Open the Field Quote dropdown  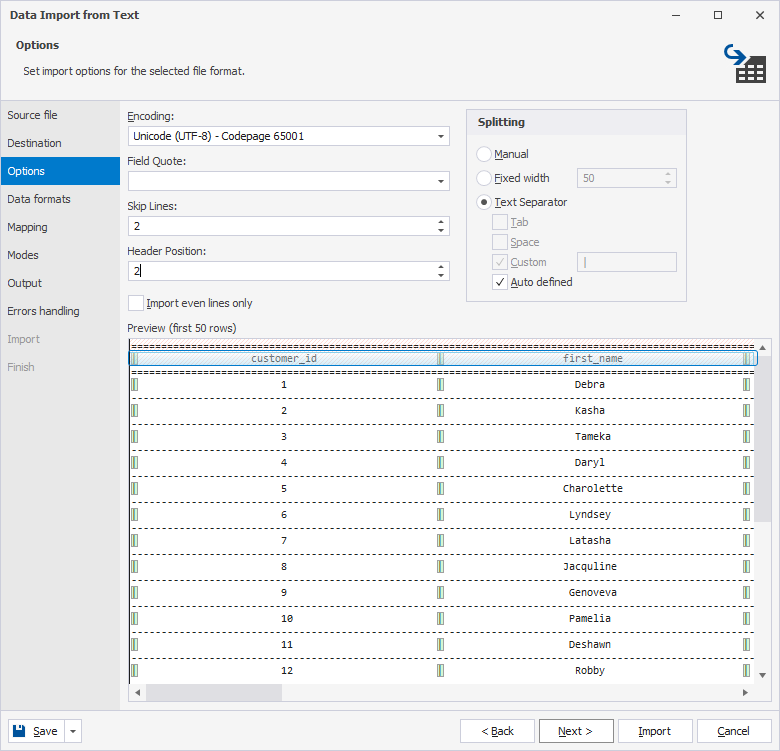[441, 181]
